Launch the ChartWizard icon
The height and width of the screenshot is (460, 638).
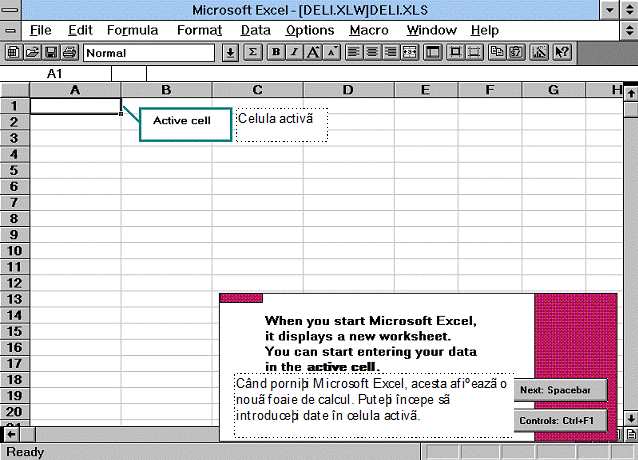point(539,52)
